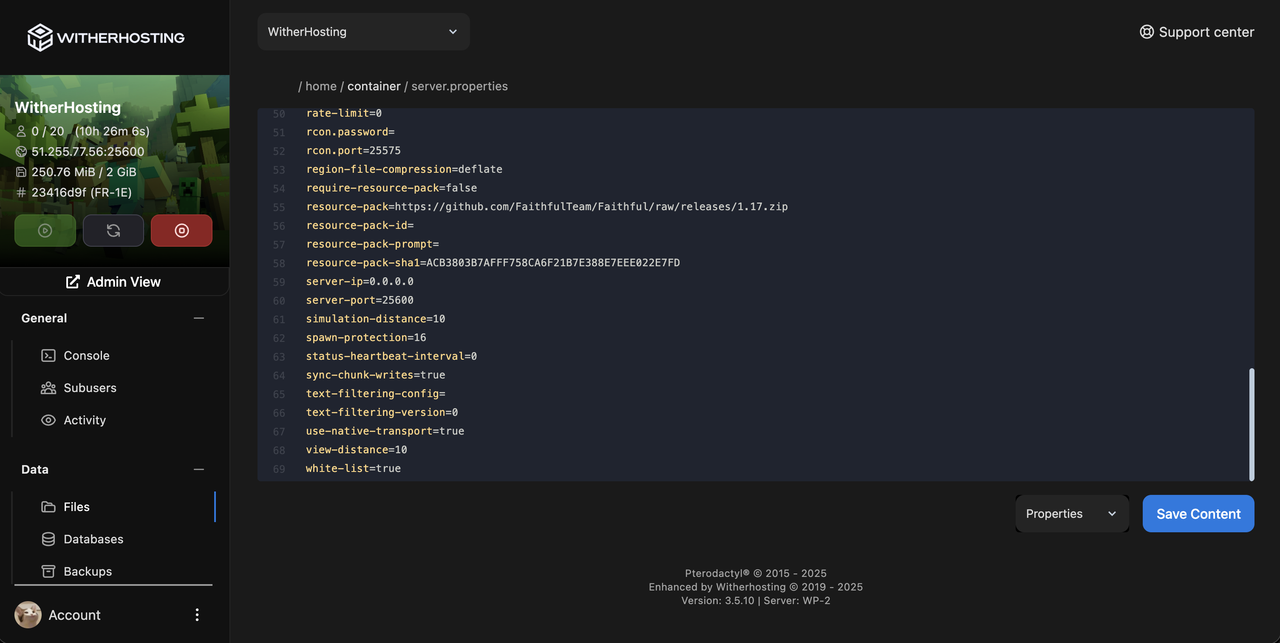Screen dimensions: 1280x643
Task: Click the server ID 23416d9f (FR-1E)
Action: (81, 192)
